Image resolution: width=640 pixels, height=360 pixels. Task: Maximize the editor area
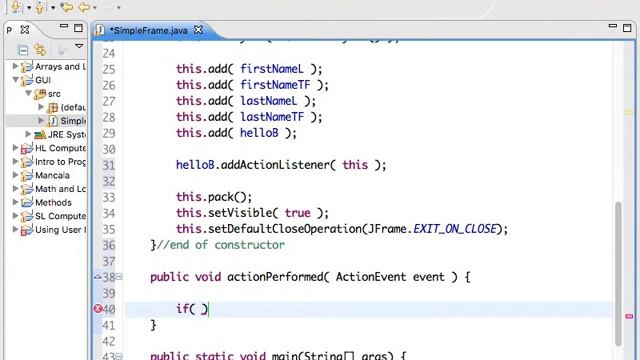tap(627, 28)
